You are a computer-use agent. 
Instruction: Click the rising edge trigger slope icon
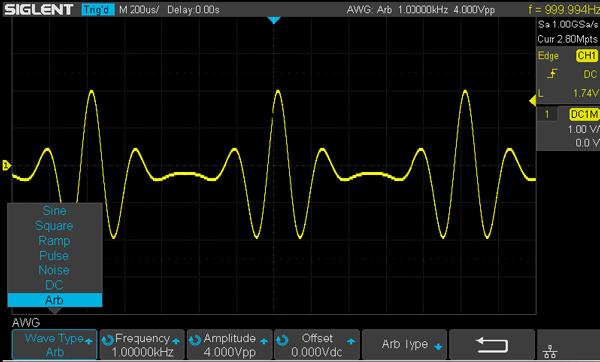point(552,74)
